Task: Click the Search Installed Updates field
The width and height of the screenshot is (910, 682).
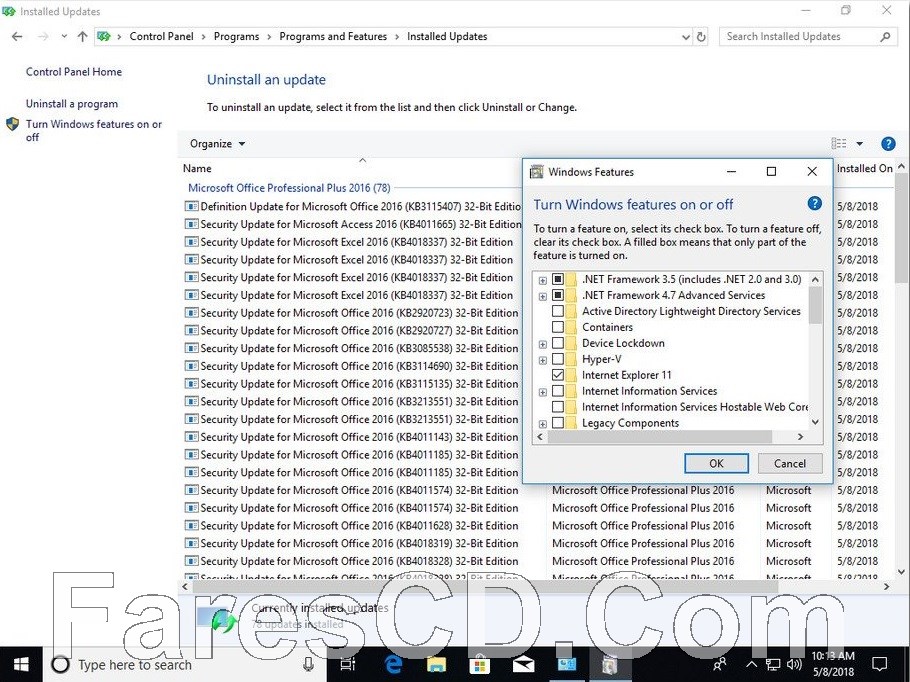Action: 801,37
